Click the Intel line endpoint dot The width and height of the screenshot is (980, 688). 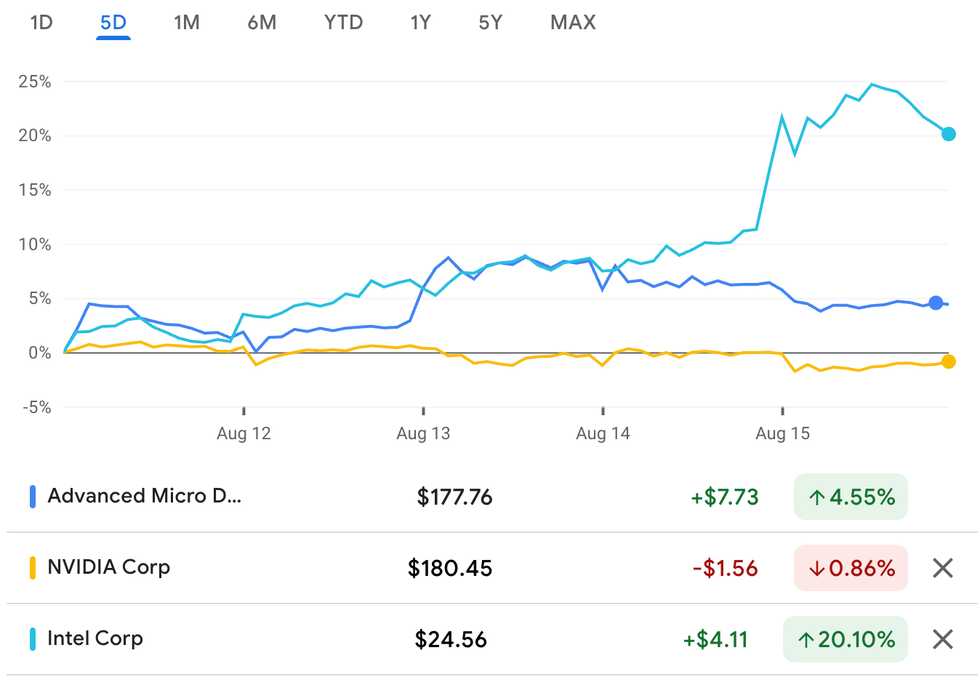[x=948, y=134]
